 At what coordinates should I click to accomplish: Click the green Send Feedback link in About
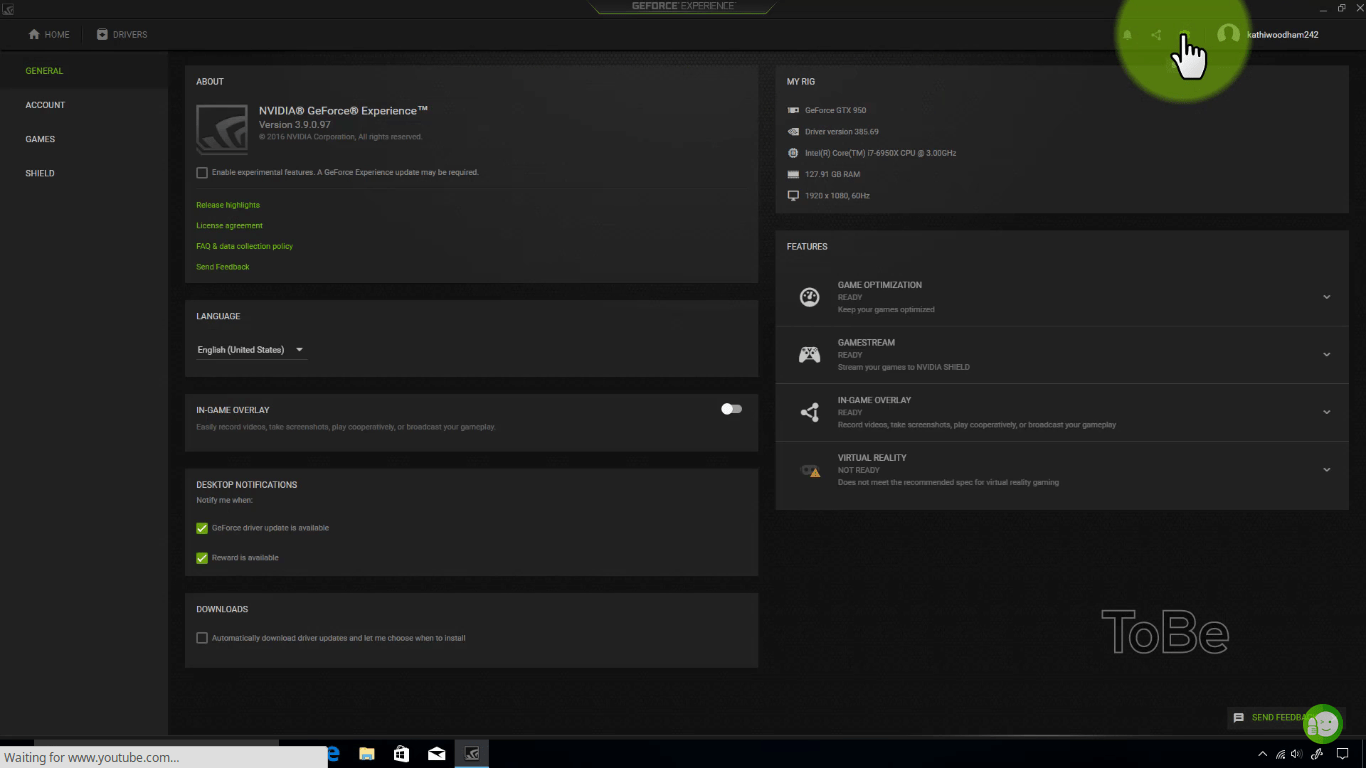(x=222, y=267)
